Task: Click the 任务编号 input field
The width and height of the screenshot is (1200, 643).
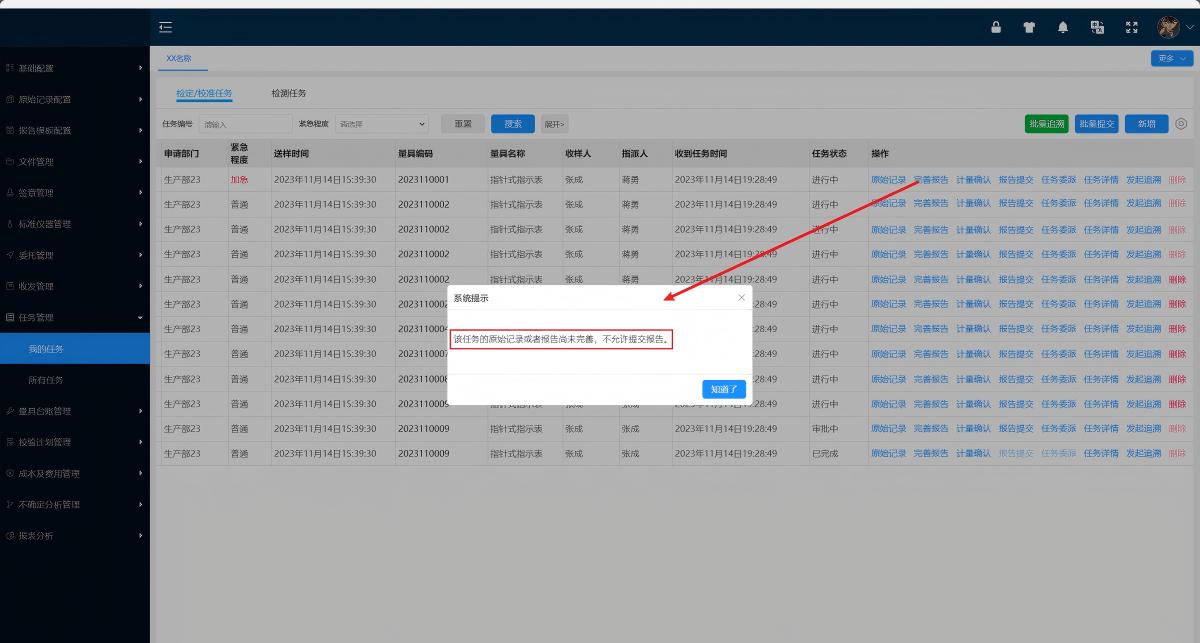Action: tap(245, 124)
